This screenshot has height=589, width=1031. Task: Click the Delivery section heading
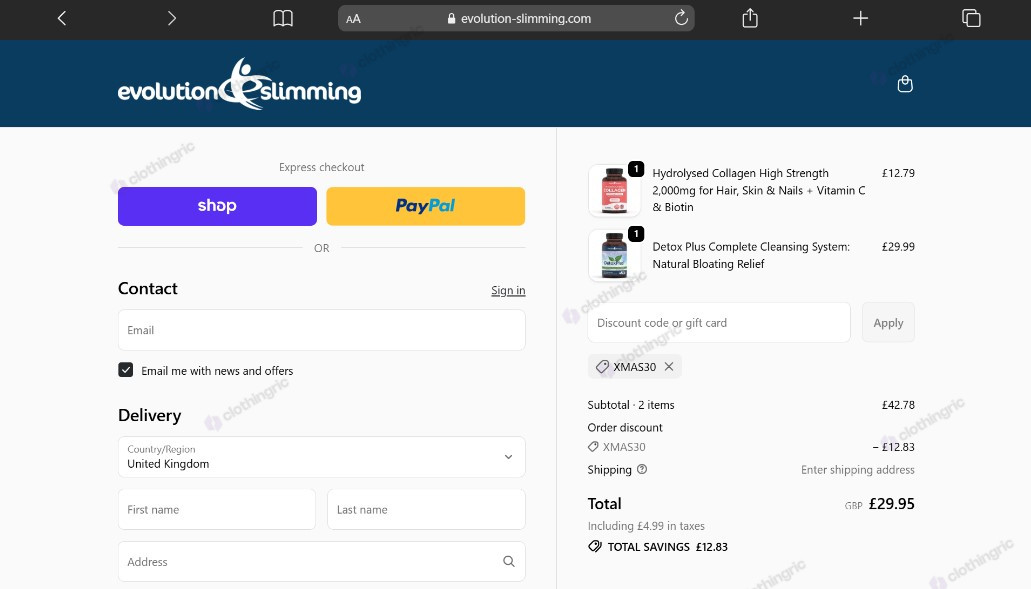point(149,415)
